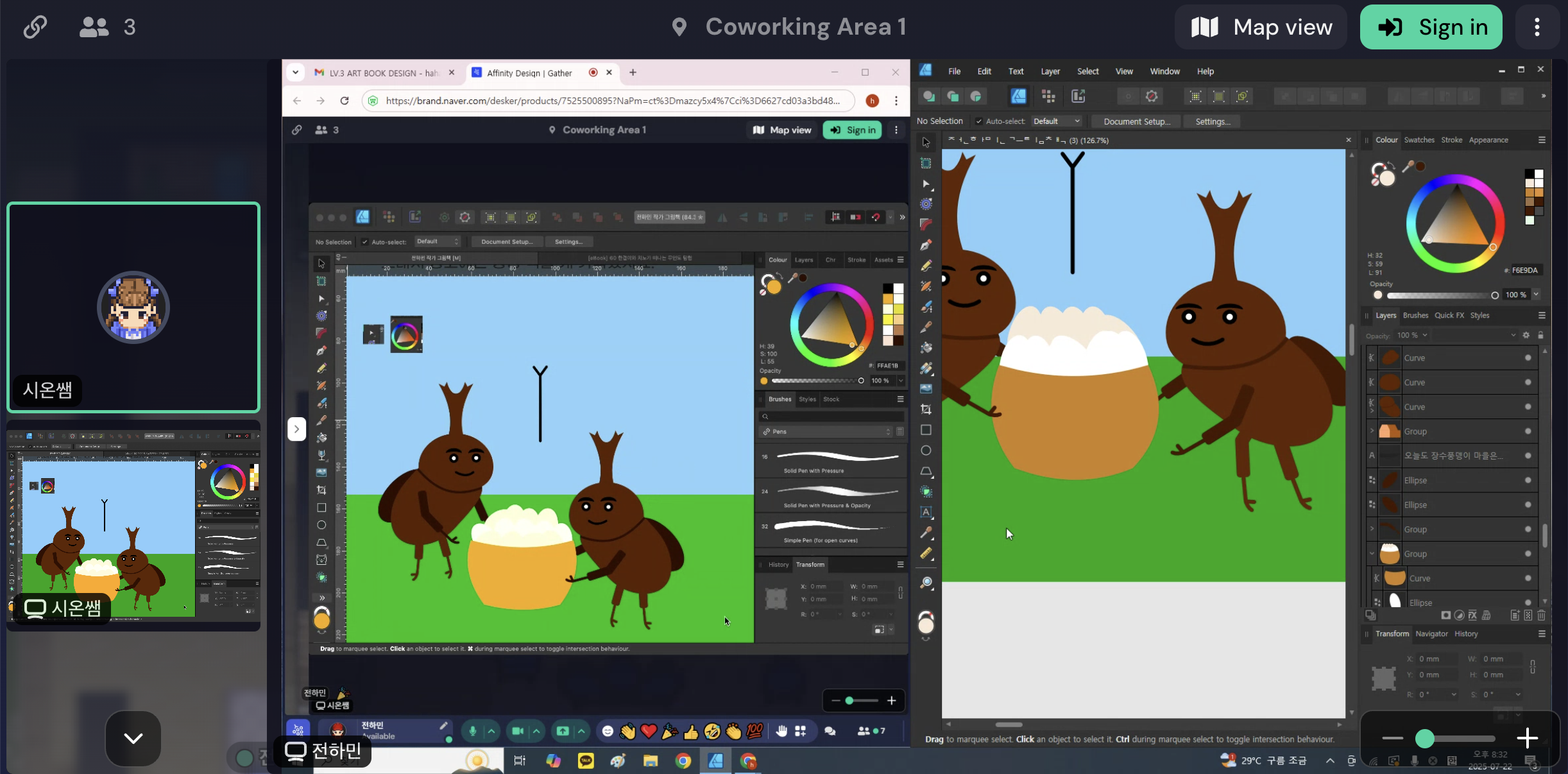Switch to the Swatches tab
Image resolution: width=1568 pixels, height=774 pixels.
(x=1419, y=140)
